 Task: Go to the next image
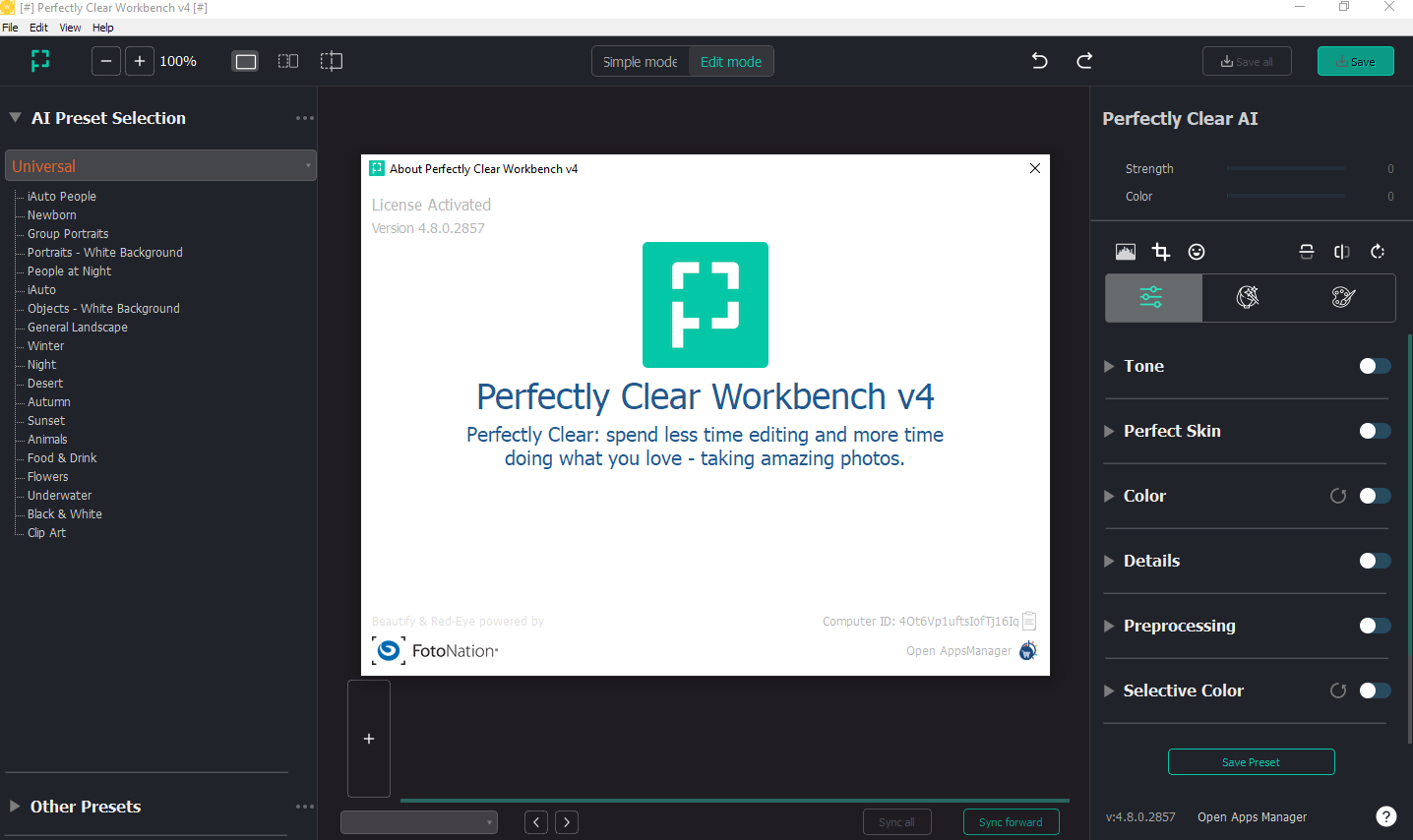(567, 822)
